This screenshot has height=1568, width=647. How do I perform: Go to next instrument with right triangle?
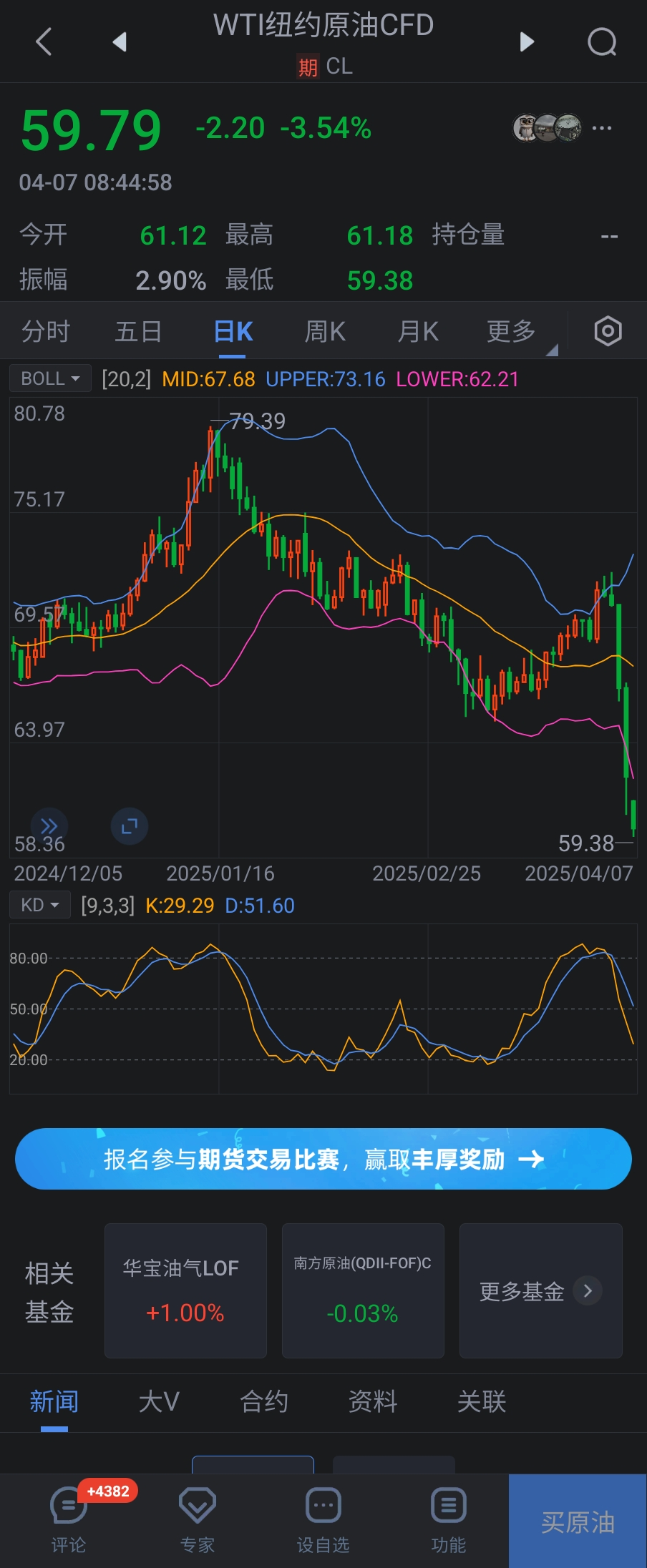point(527,42)
